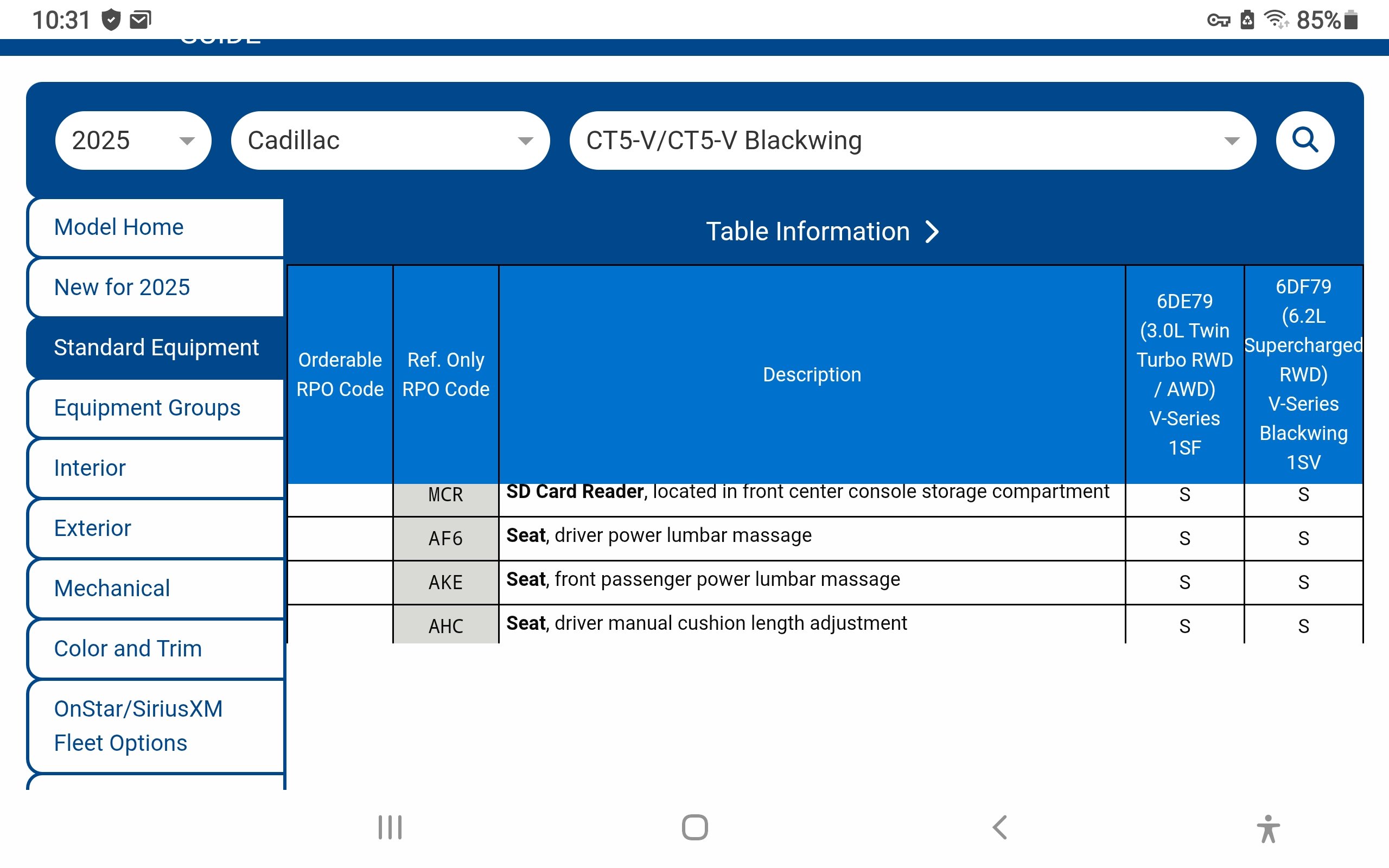Open the Cadillac make dropdown
Image resolution: width=1389 pixels, height=868 pixels.
pyautogui.click(x=390, y=141)
